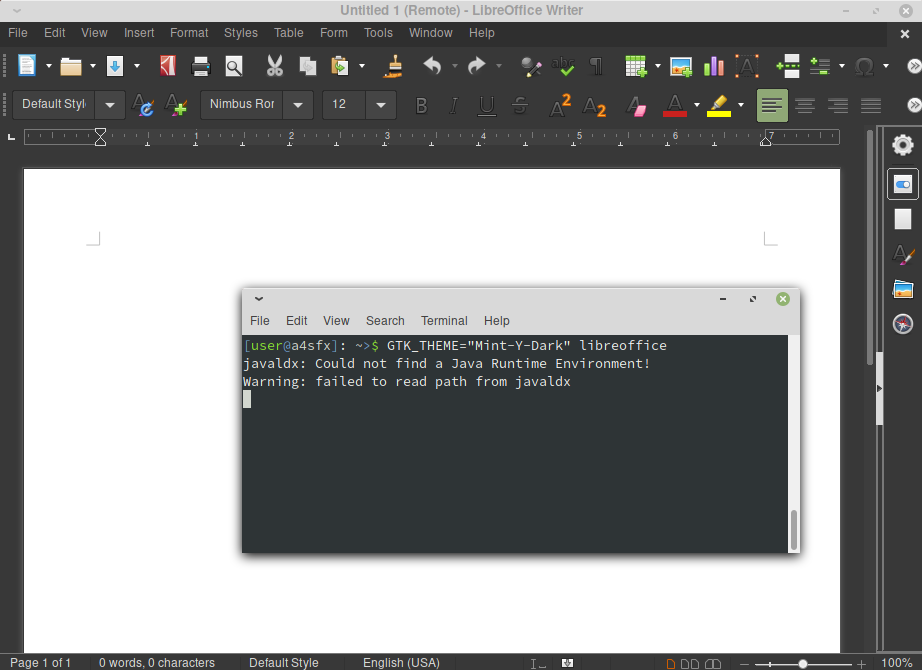Click the zoom slider handle
The width and height of the screenshot is (922, 670).
coord(803,664)
